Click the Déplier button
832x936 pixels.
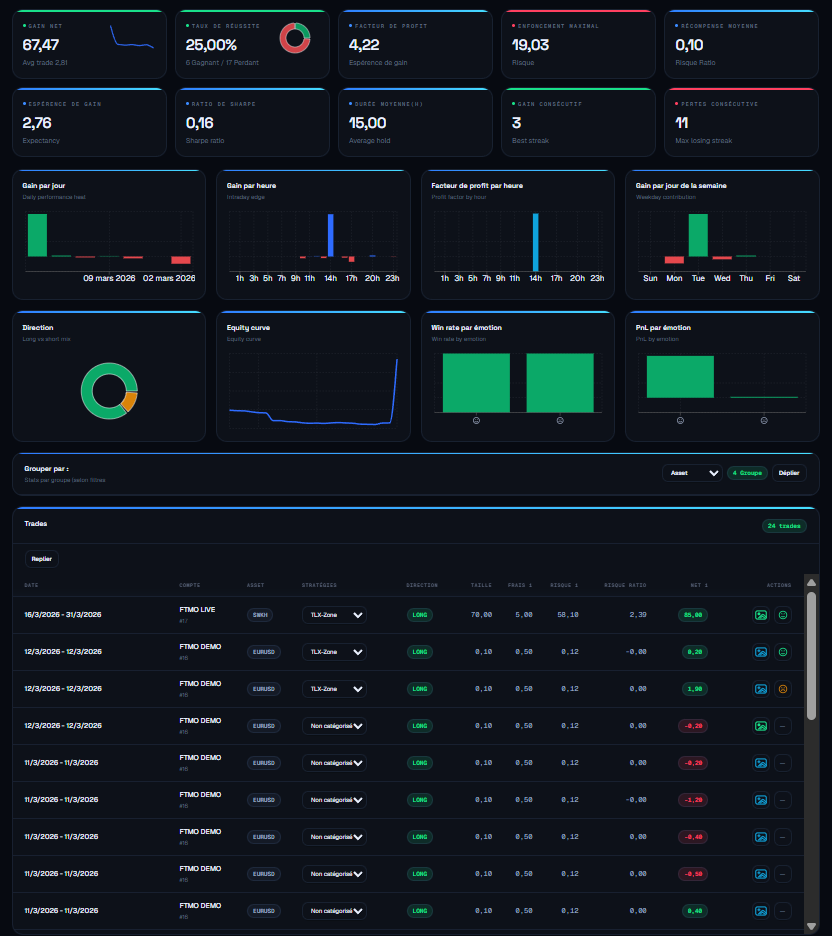(x=789, y=473)
